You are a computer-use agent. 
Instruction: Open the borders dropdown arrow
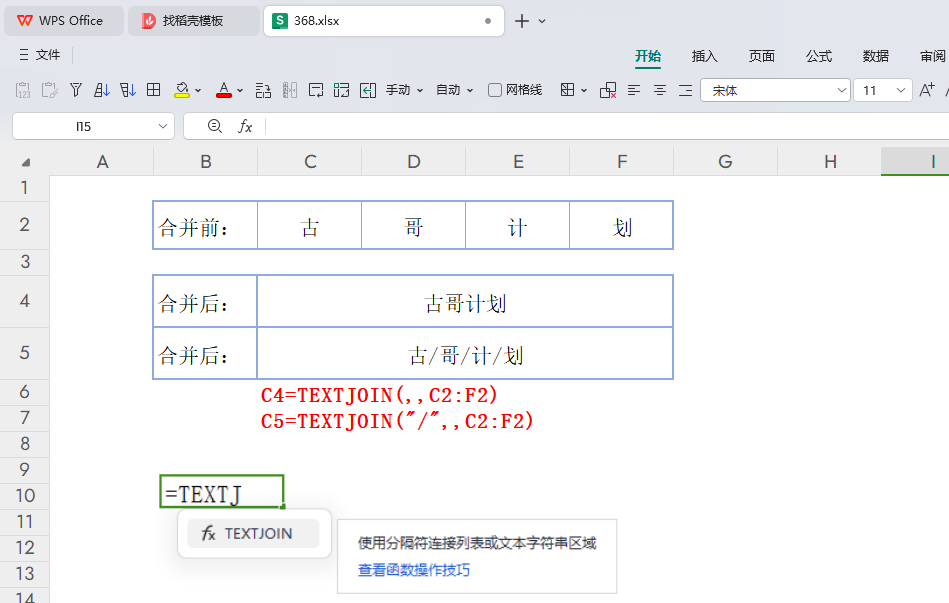[x=584, y=91]
